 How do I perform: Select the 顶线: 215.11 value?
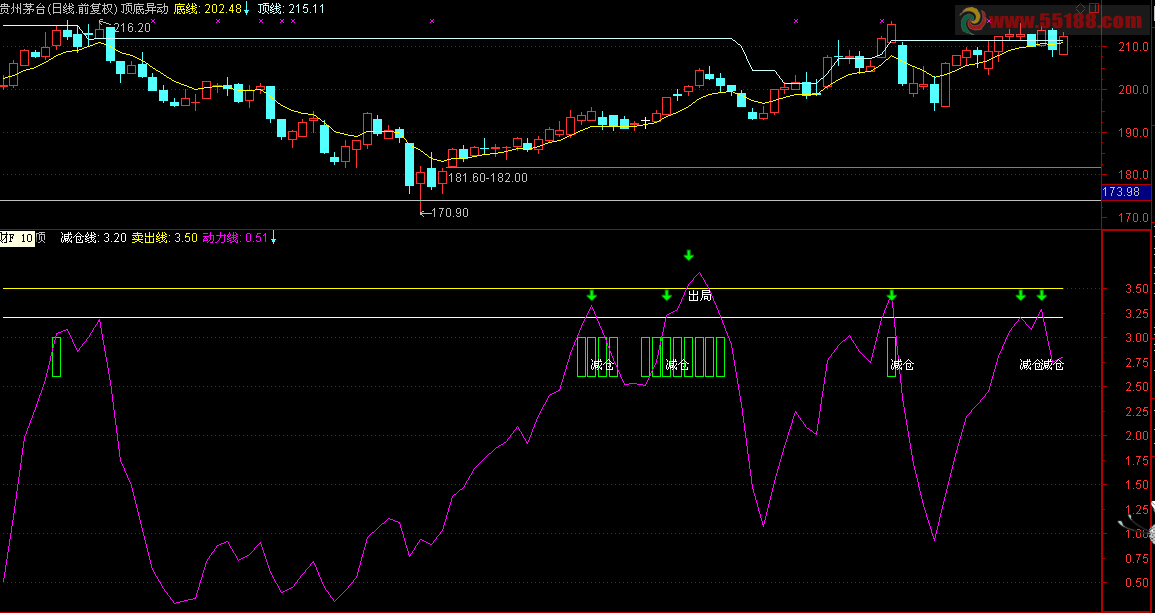click(x=292, y=9)
